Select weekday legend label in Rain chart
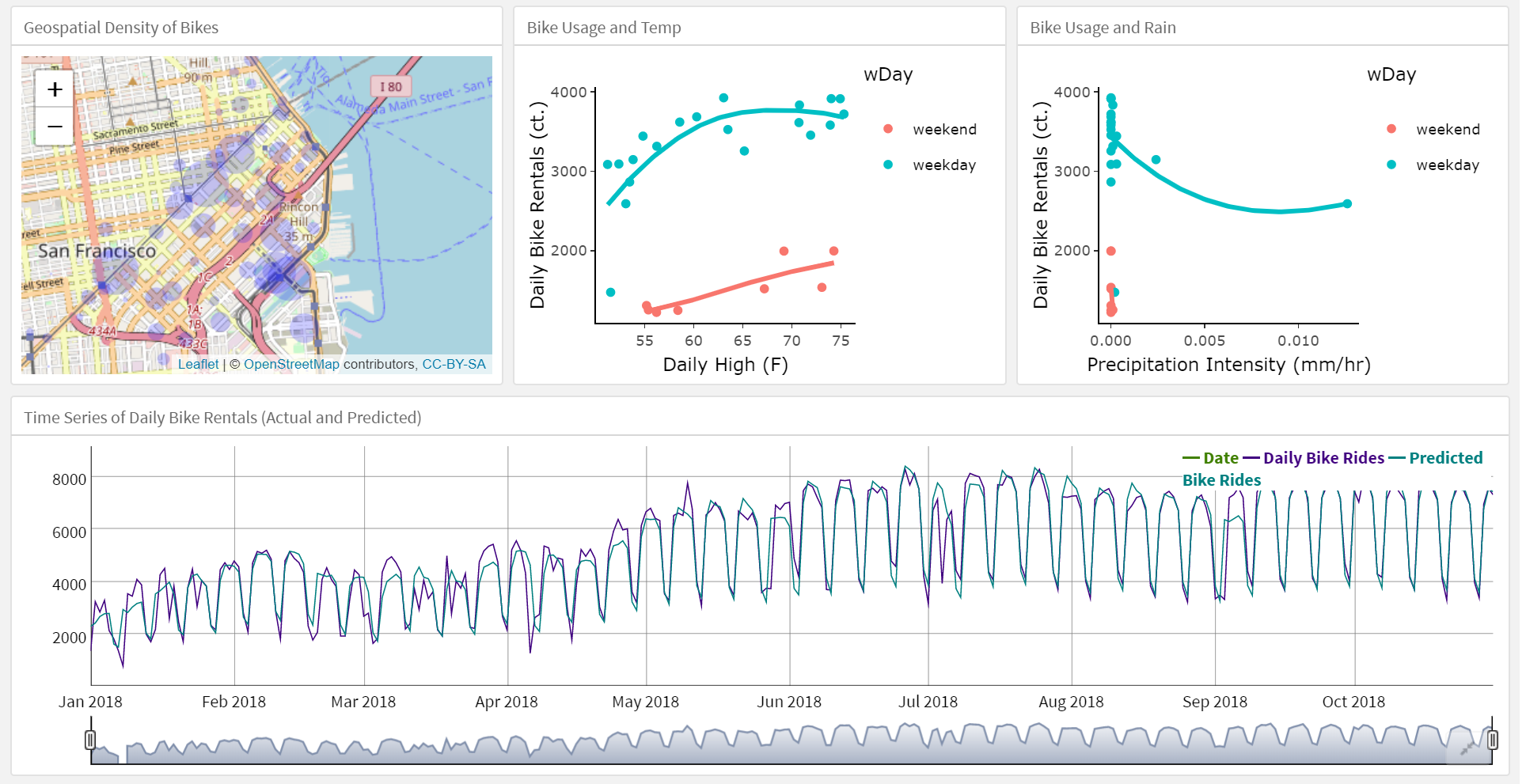1526x784 pixels. pos(1448,165)
